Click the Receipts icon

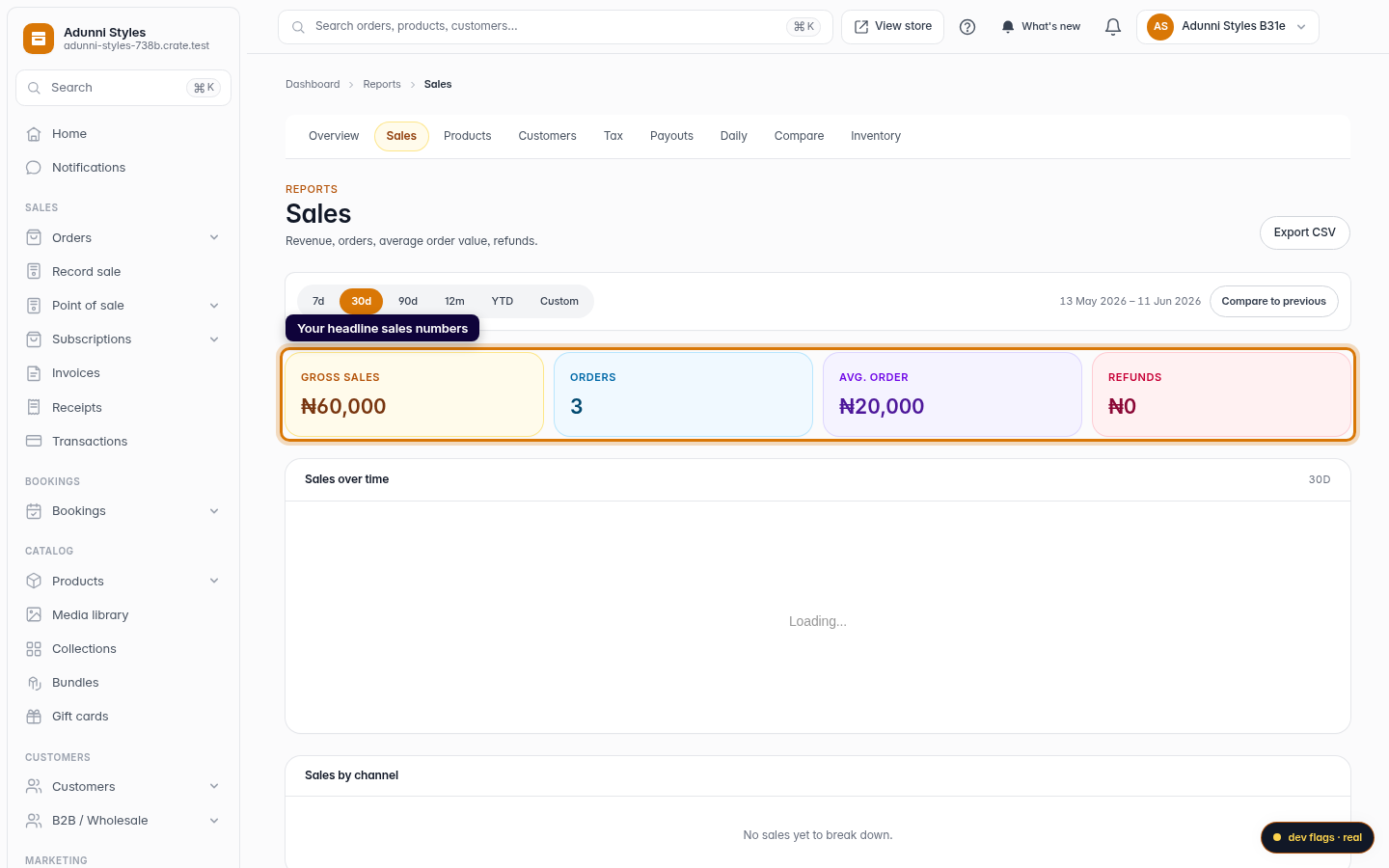click(x=34, y=407)
